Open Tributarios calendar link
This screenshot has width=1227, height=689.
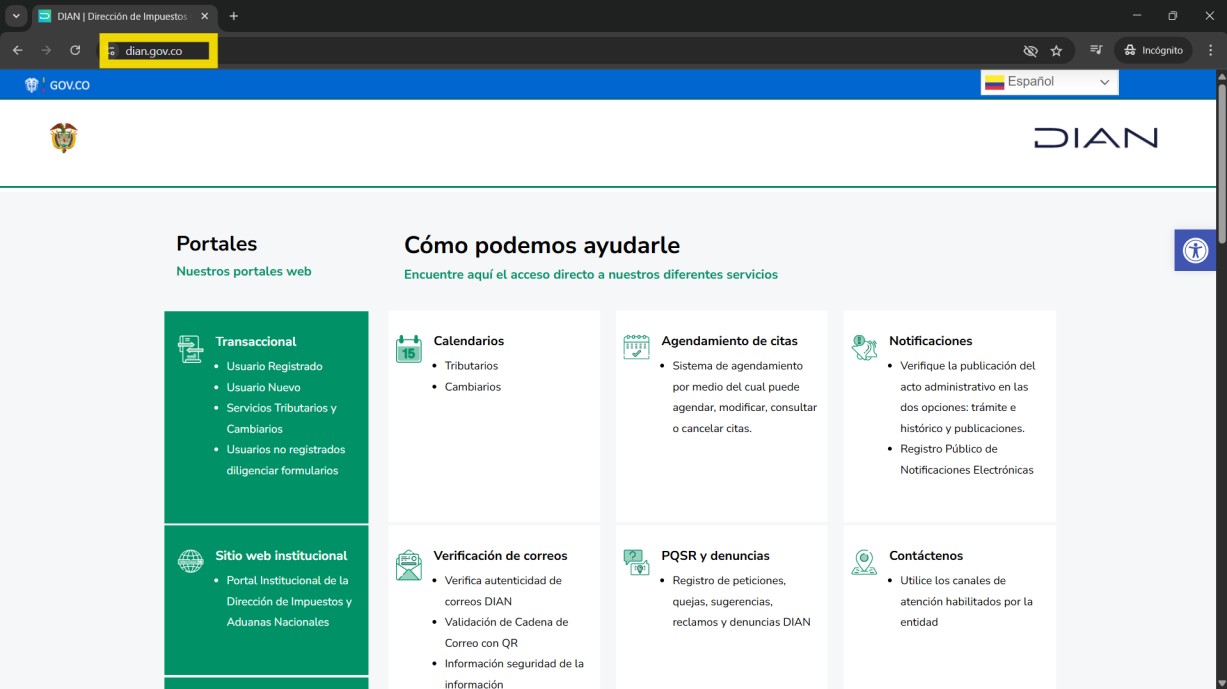(x=471, y=366)
